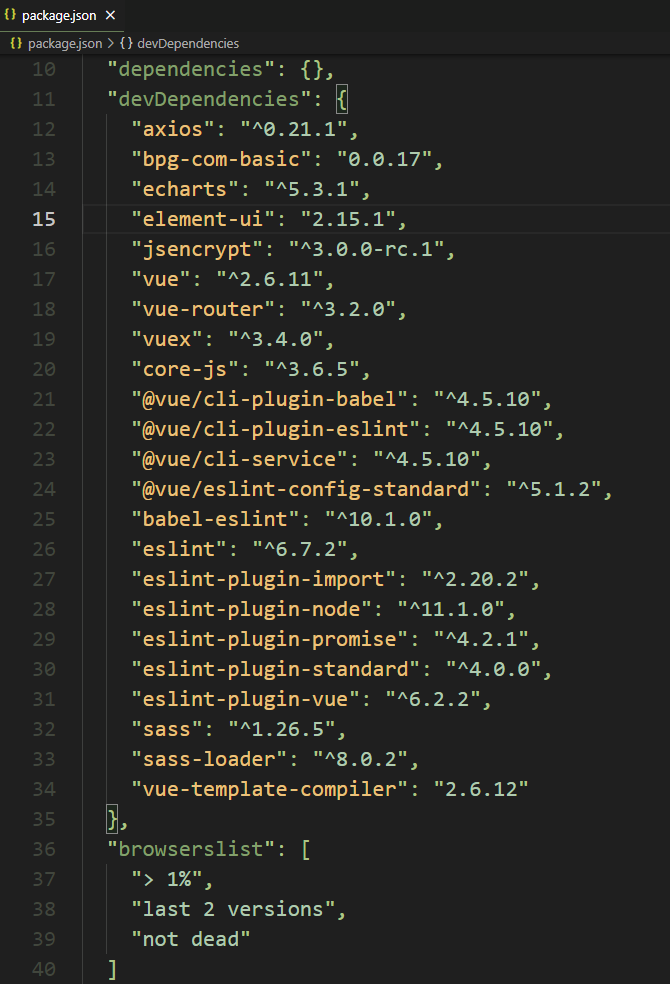Click the "^4.2.1" version value
This screenshot has height=984, width=670.
481,639
